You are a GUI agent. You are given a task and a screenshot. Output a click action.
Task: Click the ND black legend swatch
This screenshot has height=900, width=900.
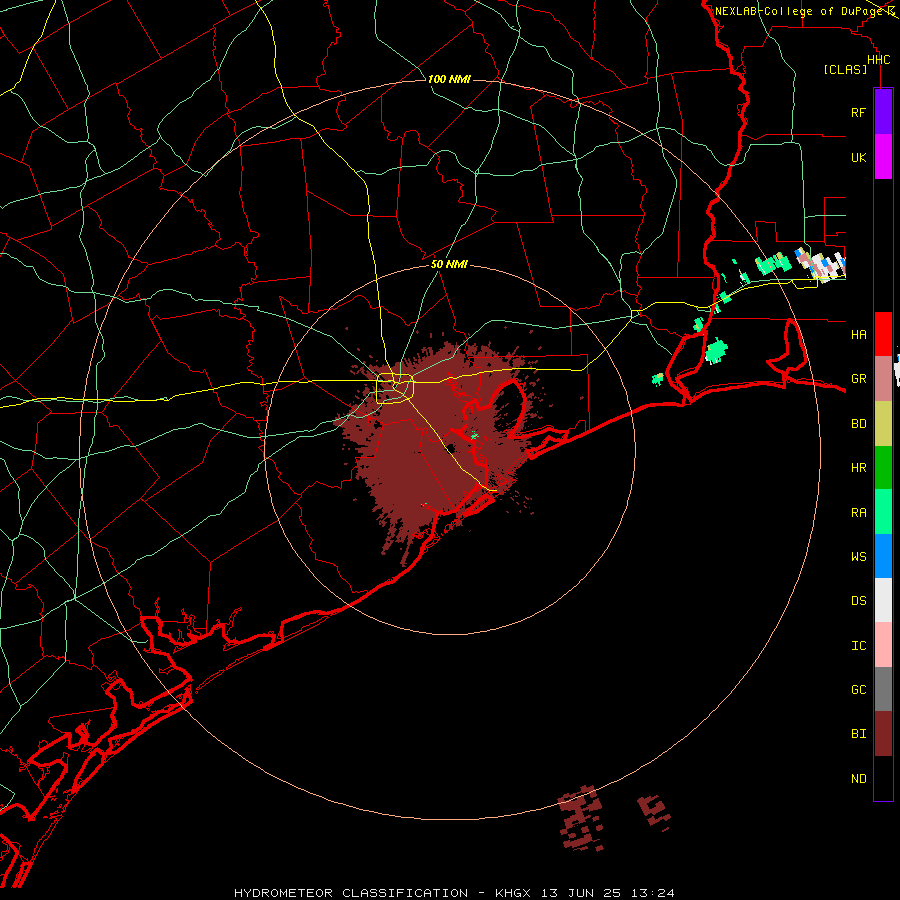coord(883,778)
